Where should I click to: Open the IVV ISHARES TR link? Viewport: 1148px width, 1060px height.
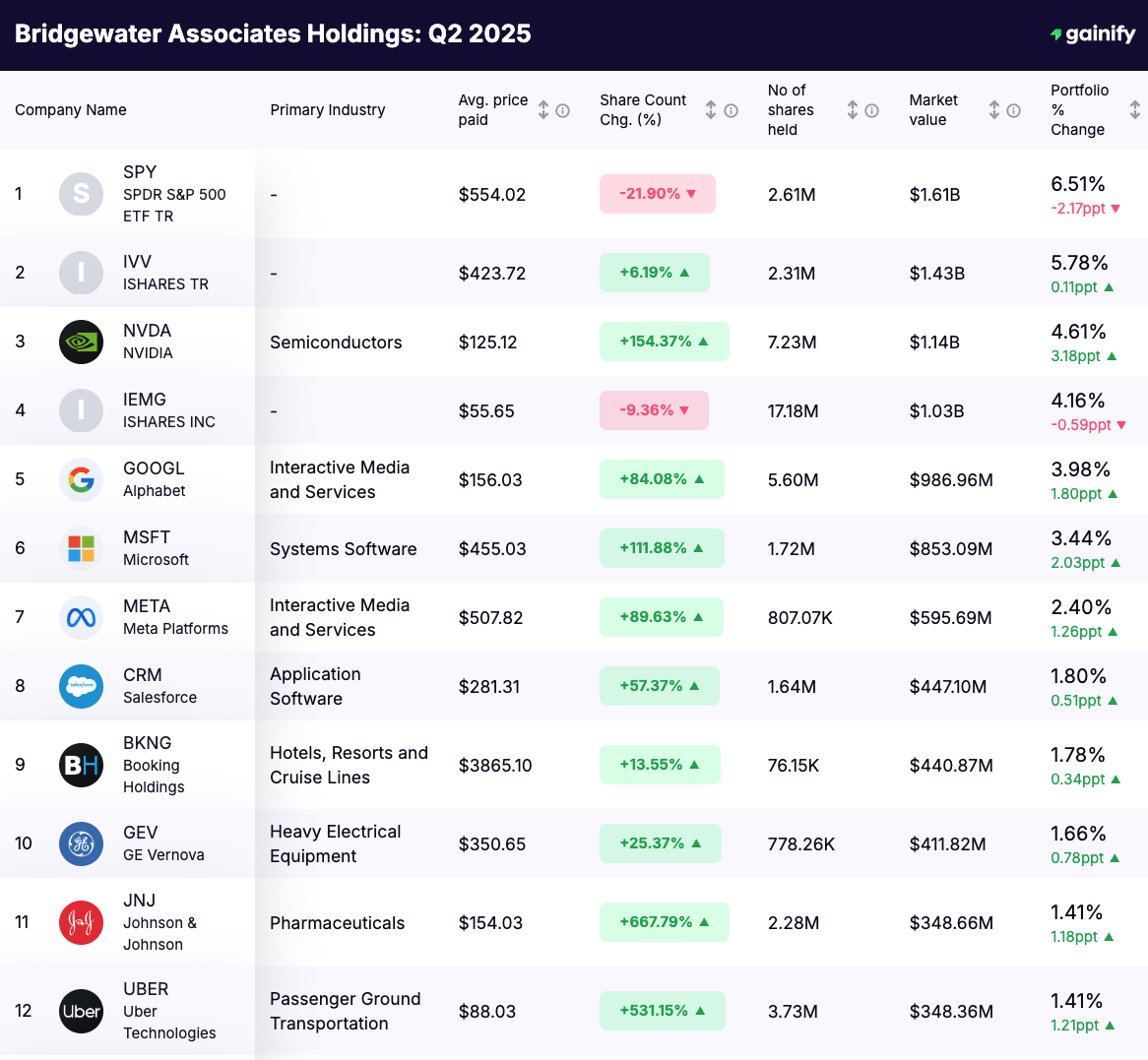(x=165, y=273)
